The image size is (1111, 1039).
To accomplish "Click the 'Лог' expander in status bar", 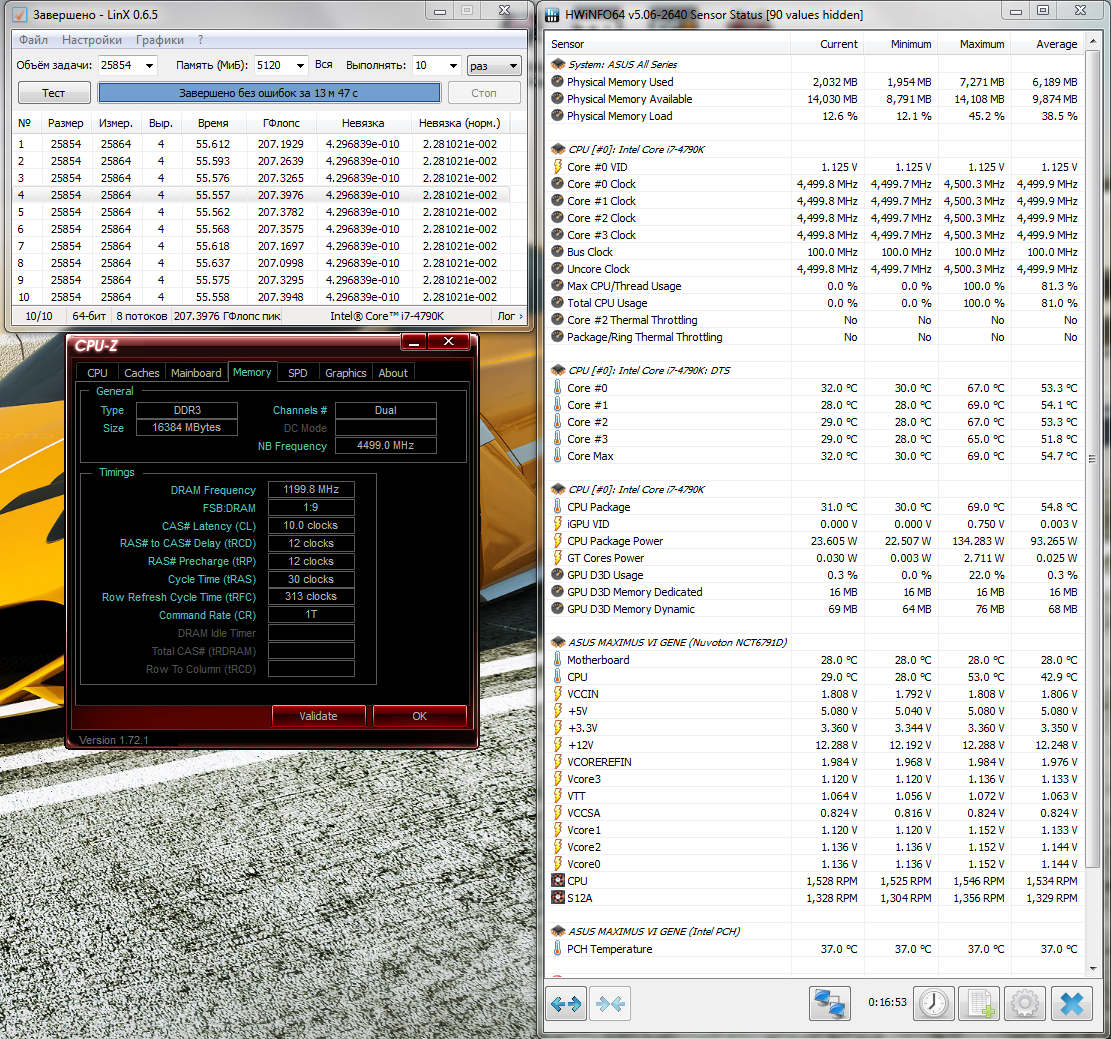I will 510,316.
